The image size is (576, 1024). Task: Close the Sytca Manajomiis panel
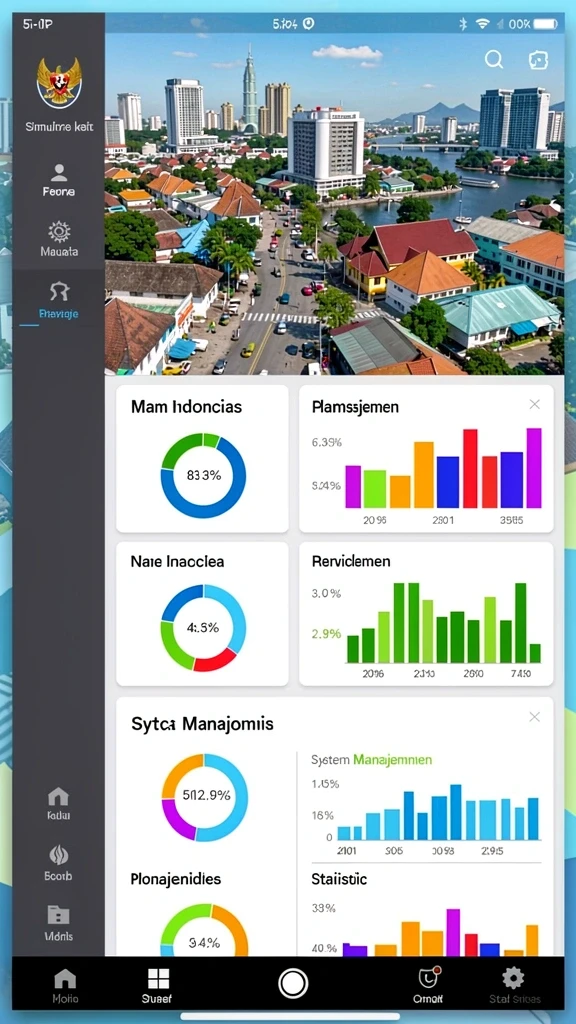coord(534,717)
